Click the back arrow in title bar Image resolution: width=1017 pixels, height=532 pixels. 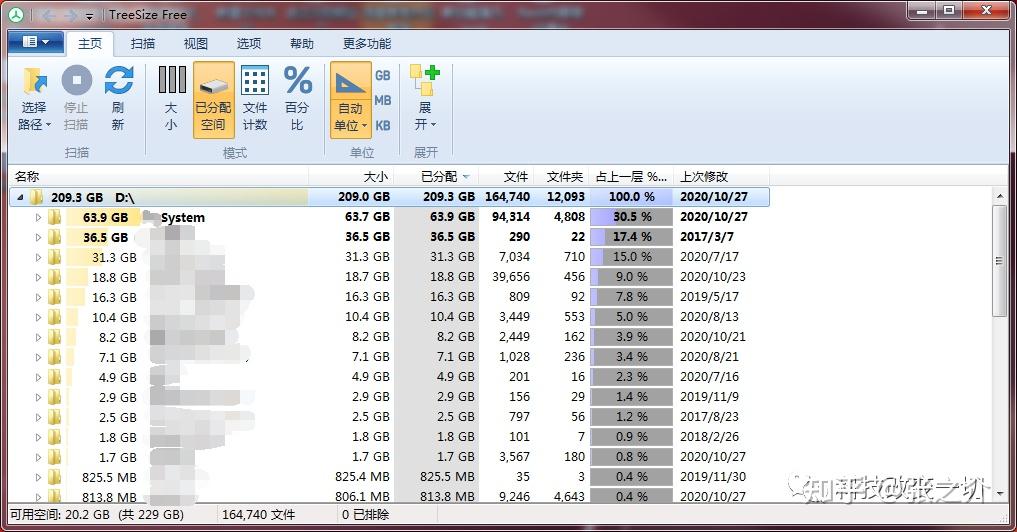(48, 15)
